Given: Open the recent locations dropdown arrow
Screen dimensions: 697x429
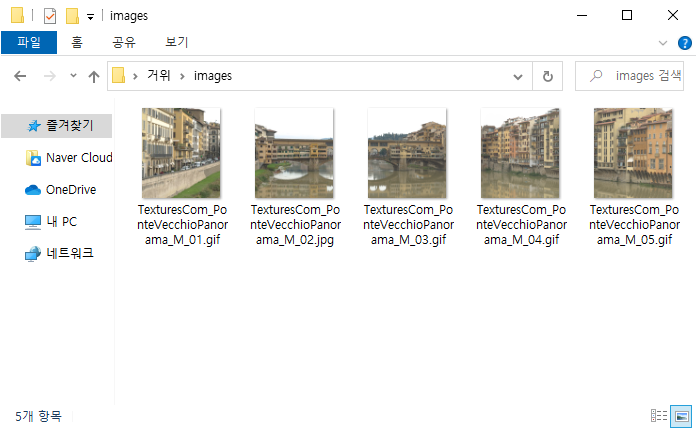Looking at the screenshot, I should [73, 76].
